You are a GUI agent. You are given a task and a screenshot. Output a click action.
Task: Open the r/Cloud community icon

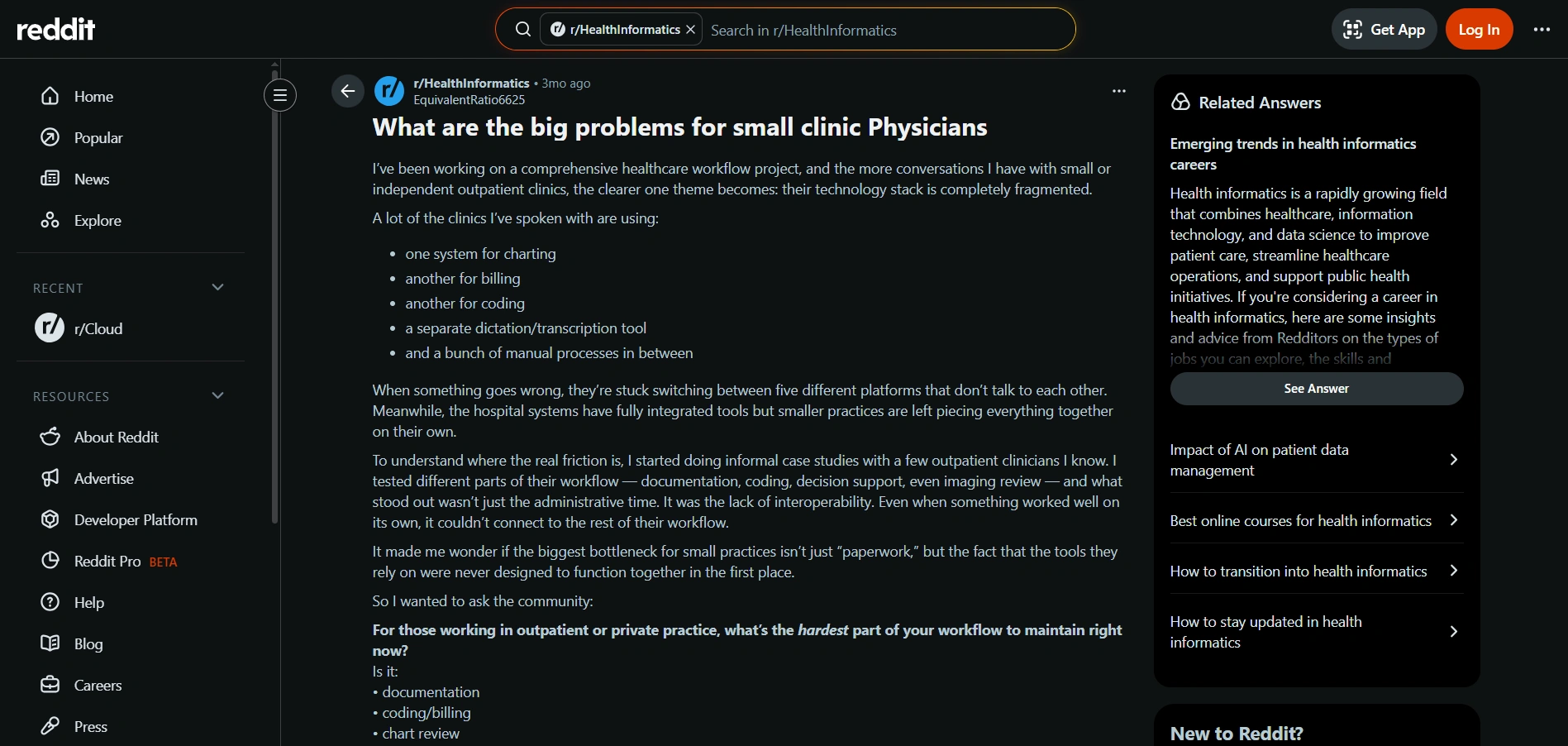coord(50,328)
